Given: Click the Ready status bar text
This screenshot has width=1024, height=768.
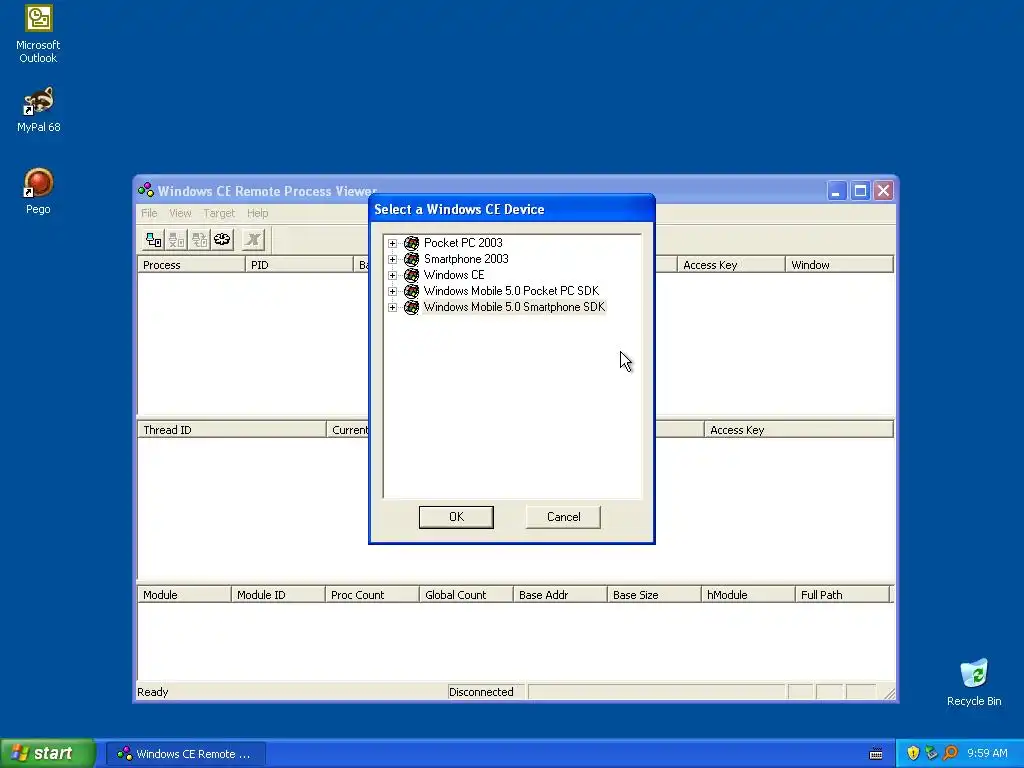Looking at the screenshot, I should pos(152,692).
